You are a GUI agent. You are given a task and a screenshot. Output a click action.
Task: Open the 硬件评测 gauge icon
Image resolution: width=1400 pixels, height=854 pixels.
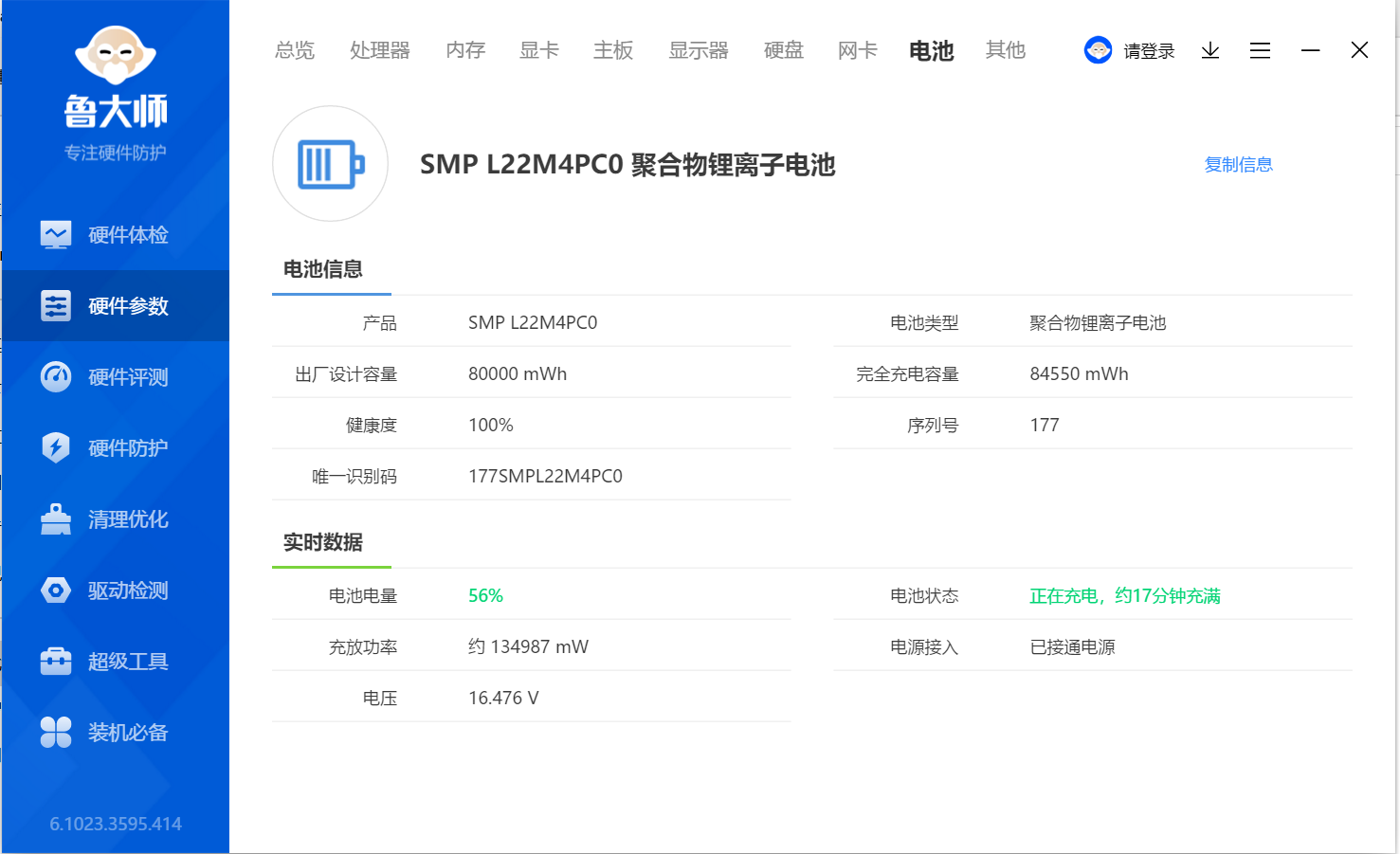56,376
